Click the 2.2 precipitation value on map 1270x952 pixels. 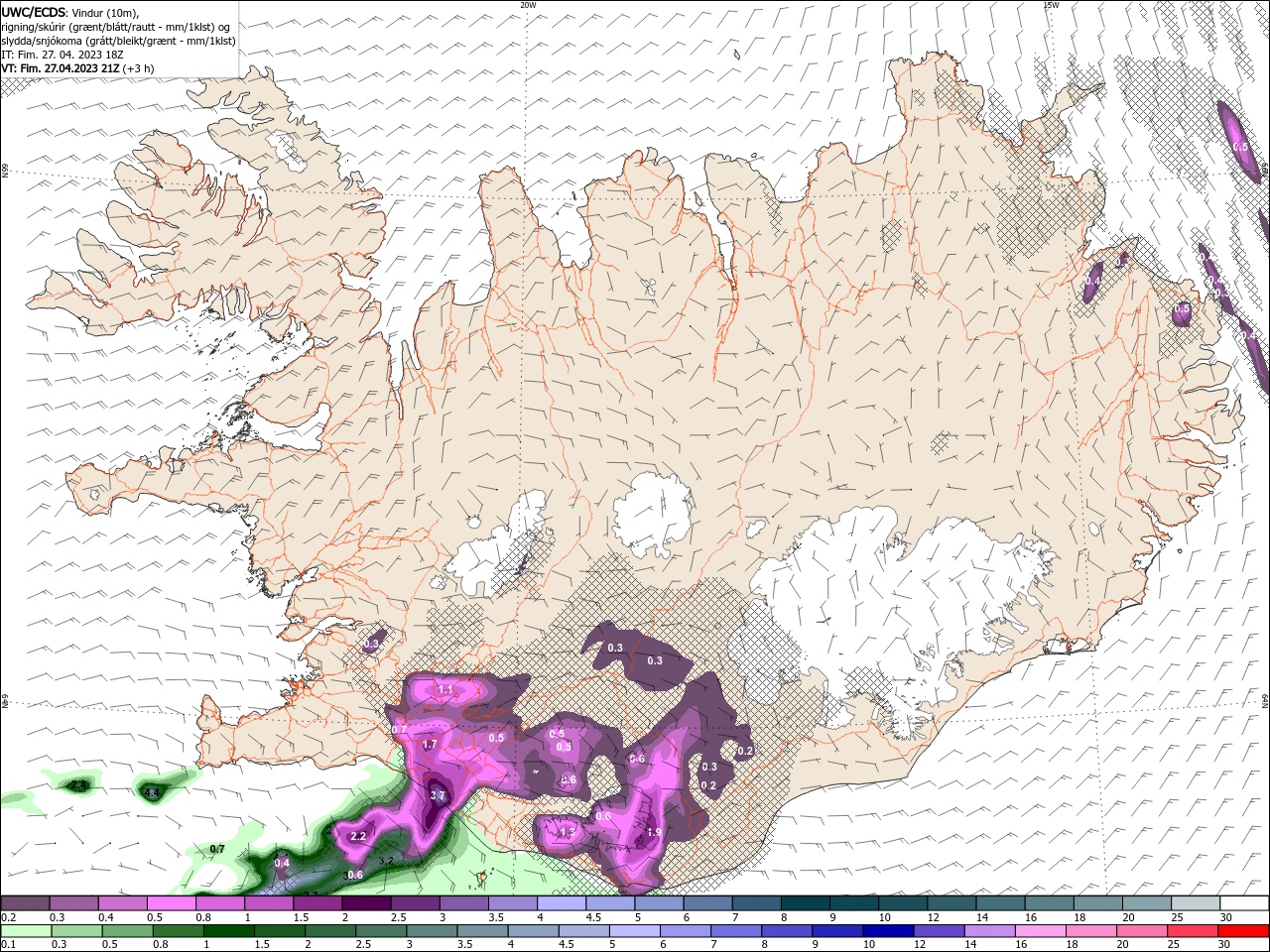tap(359, 836)
